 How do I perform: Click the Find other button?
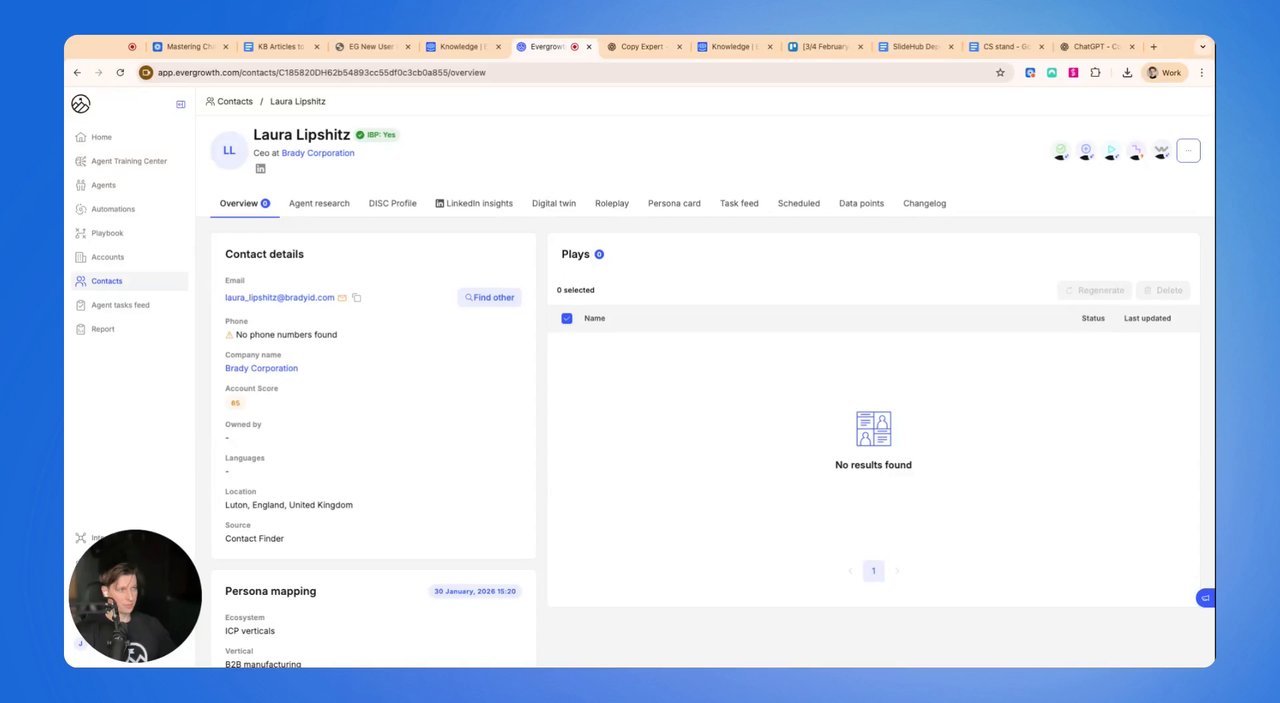pyautogui.click(x=489, y=298)
